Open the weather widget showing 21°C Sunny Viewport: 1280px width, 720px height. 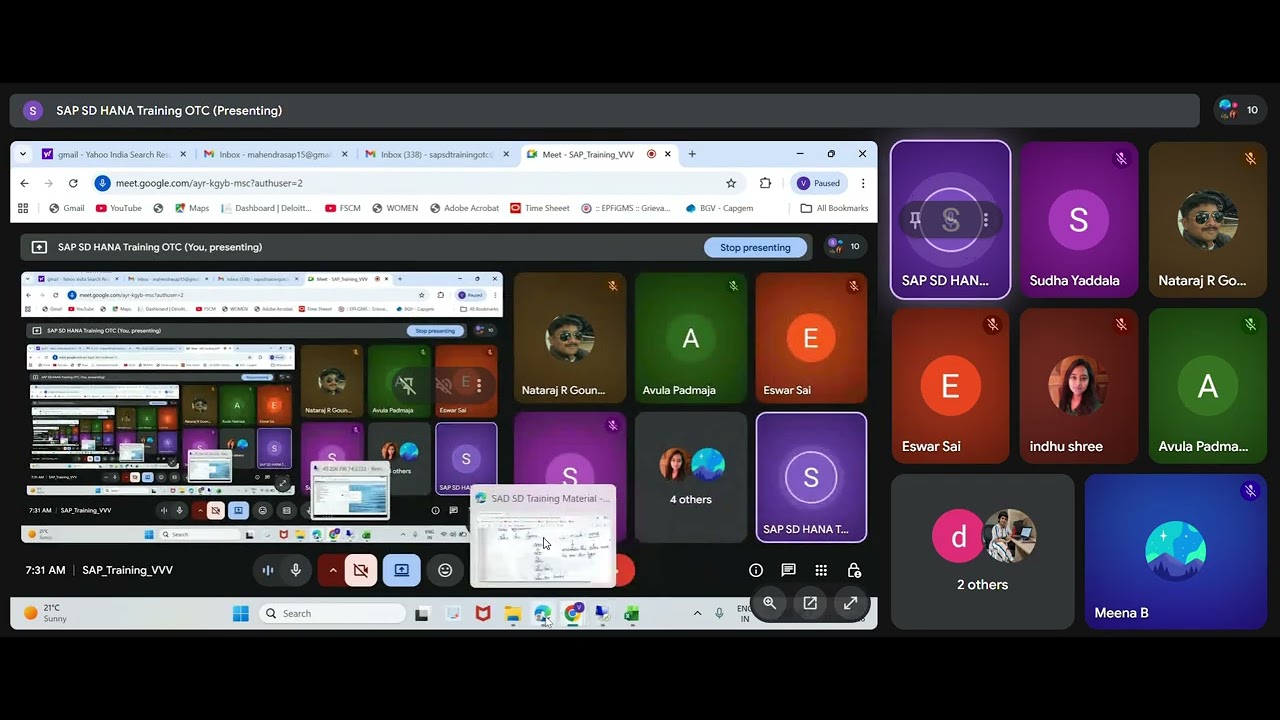[45, 613]
